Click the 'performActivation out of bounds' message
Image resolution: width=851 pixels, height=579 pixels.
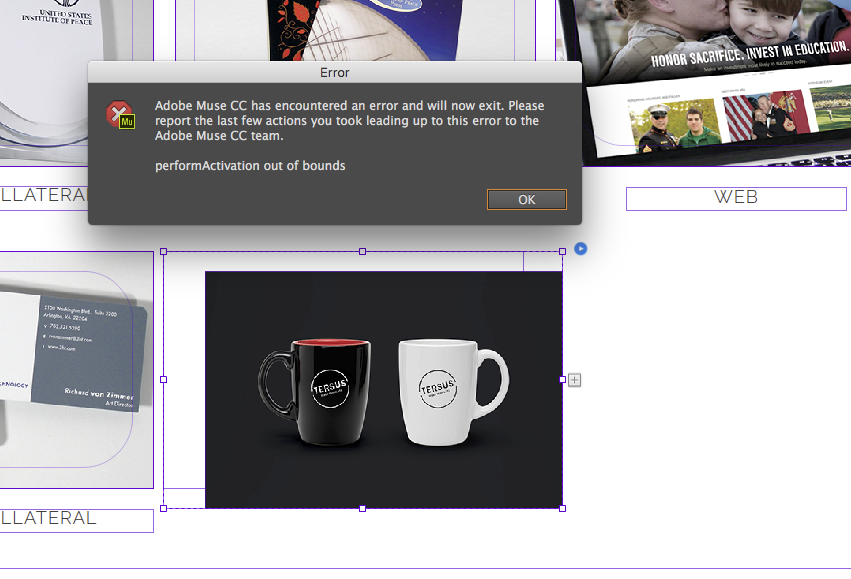click(250, 166)
